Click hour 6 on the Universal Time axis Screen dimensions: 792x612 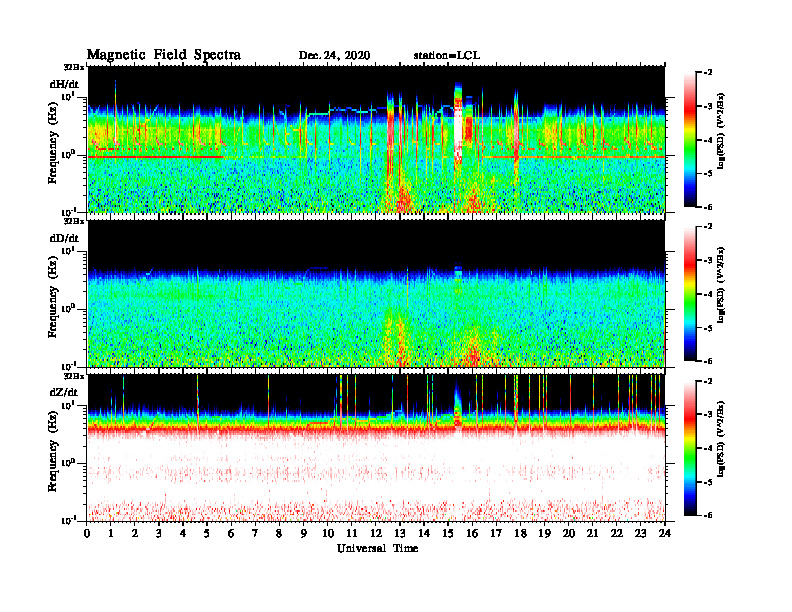(x=231, y=534)
